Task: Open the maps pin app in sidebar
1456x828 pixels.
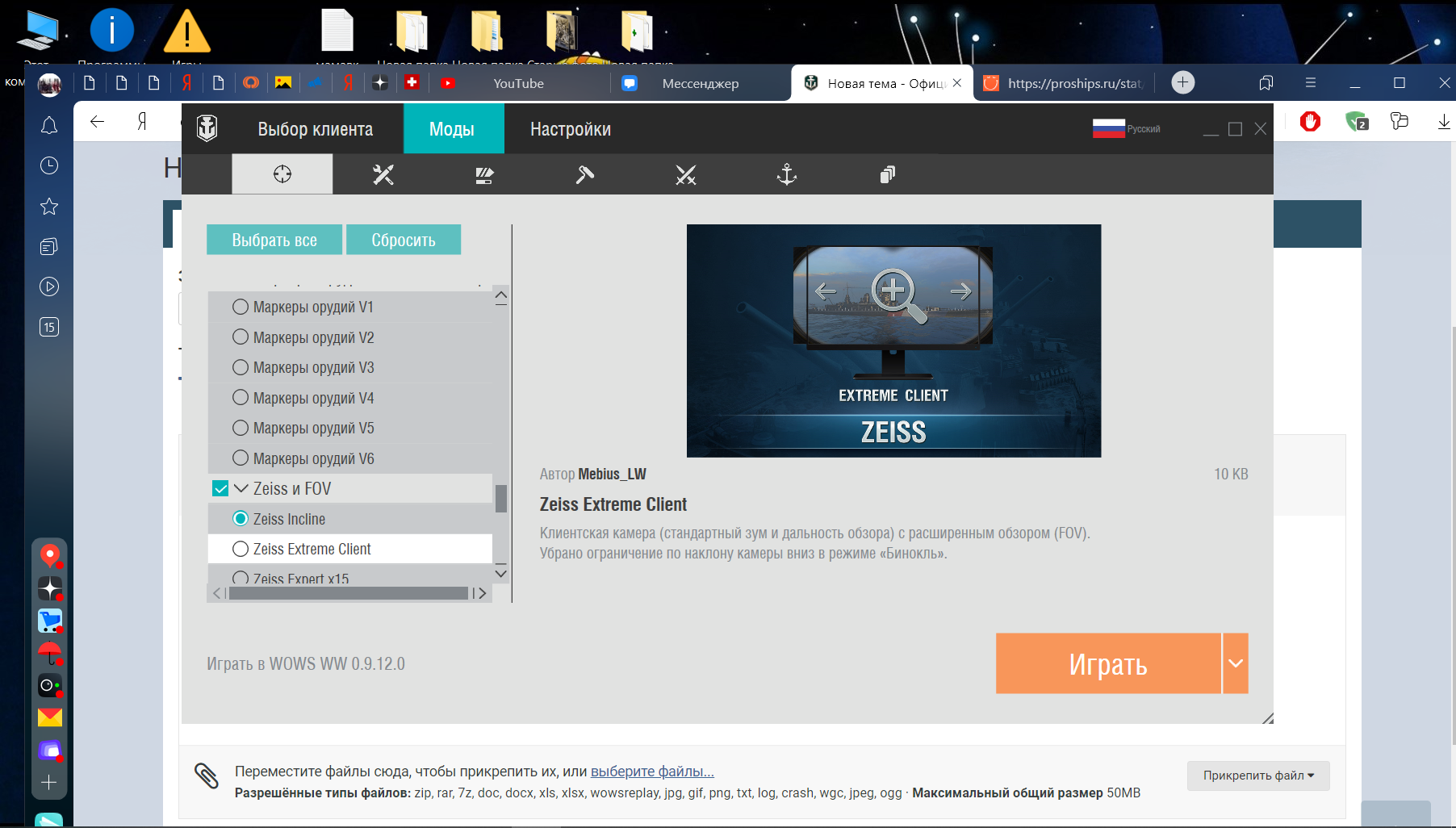Action: click(50, 555)
